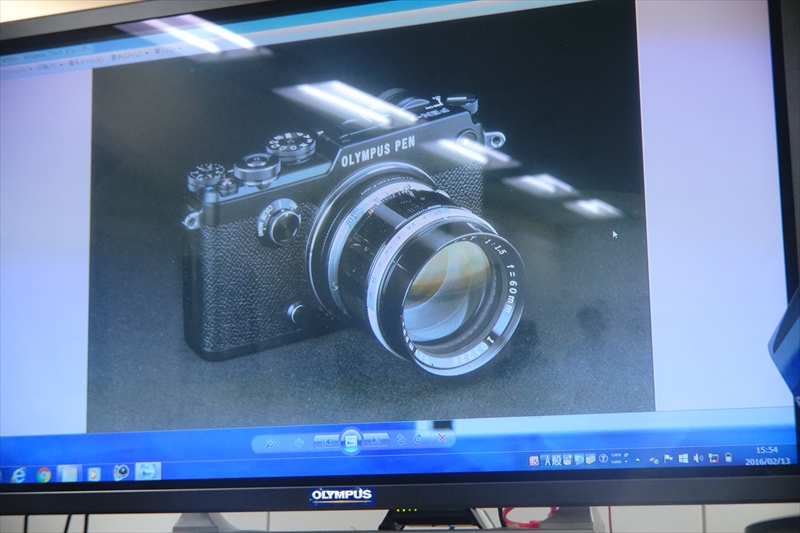
Task: Select the active Photo Viewer taskbar button
Action: 148,471
